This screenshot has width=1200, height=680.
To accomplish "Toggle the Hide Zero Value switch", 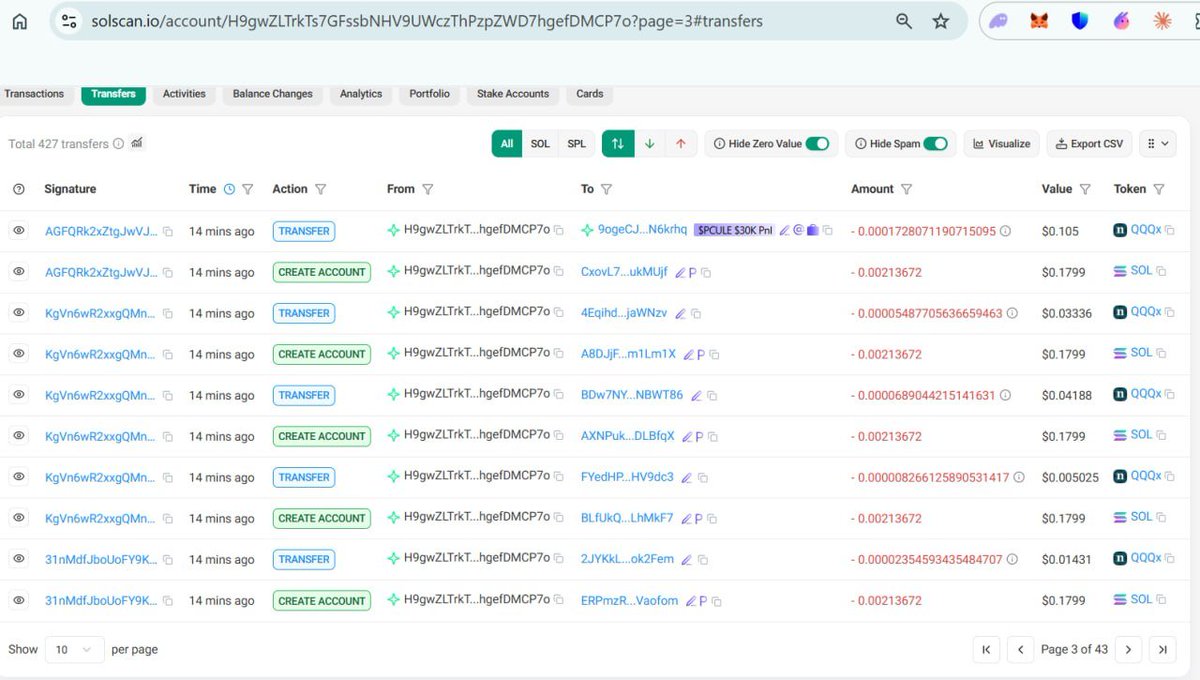I will pos(817,144).
